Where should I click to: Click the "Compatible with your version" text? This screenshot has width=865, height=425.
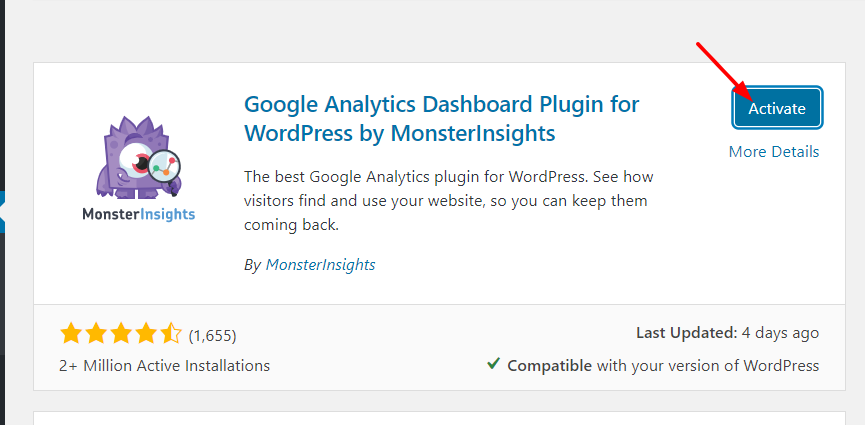[x=663, y=366]
